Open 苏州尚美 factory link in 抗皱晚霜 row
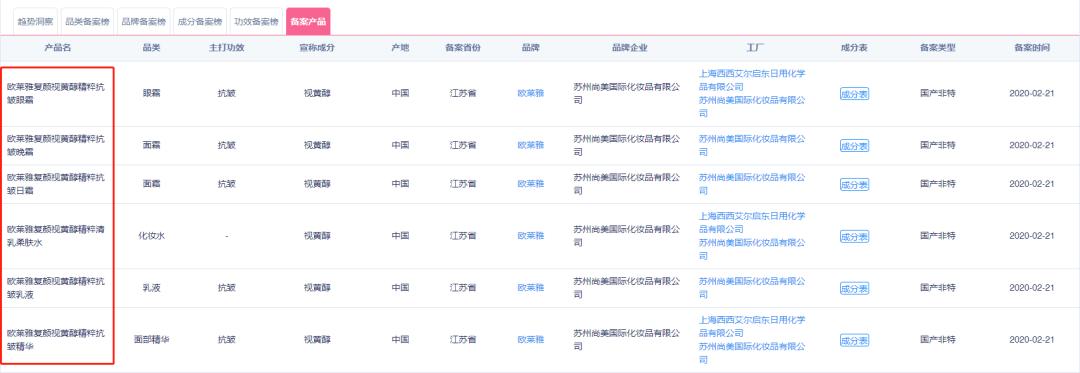This screenshot has height=373, width=1080. tap(752, 145)
